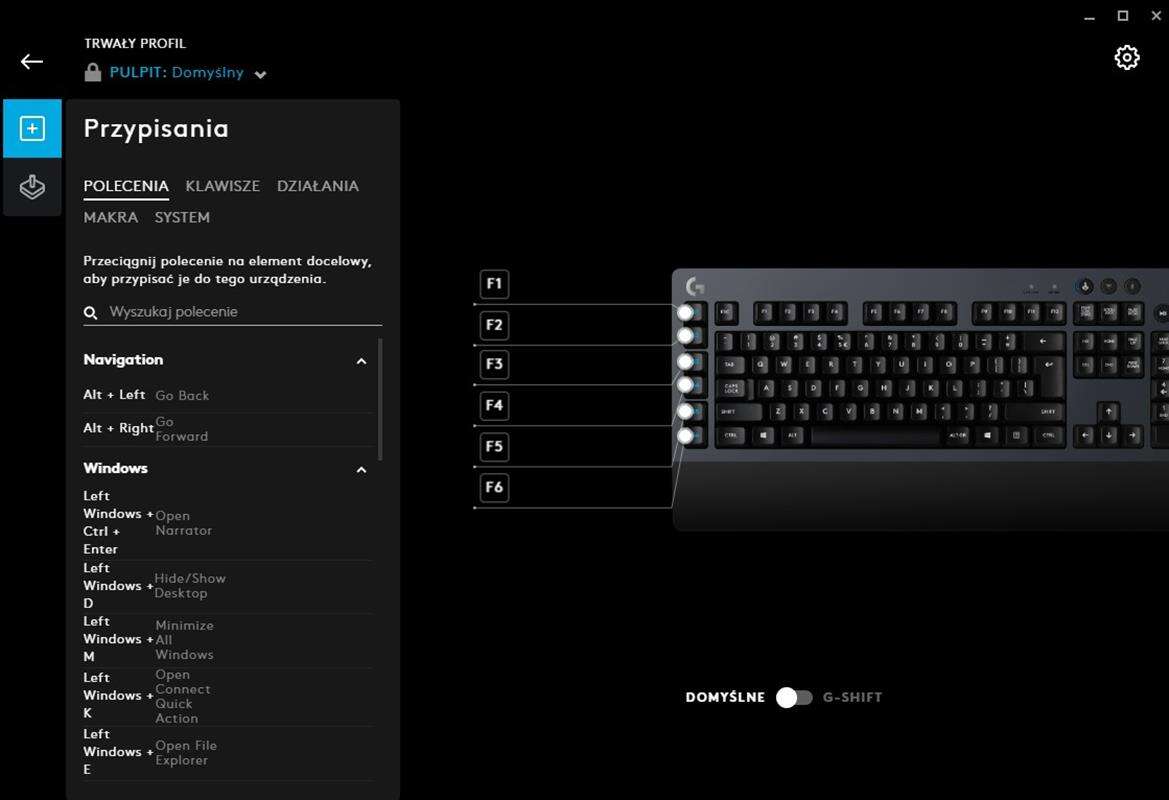The height and width of the screenshot is (800, 1169).
Task: Select the Assignments plus icon in sidebar
Action: [32, 128]
